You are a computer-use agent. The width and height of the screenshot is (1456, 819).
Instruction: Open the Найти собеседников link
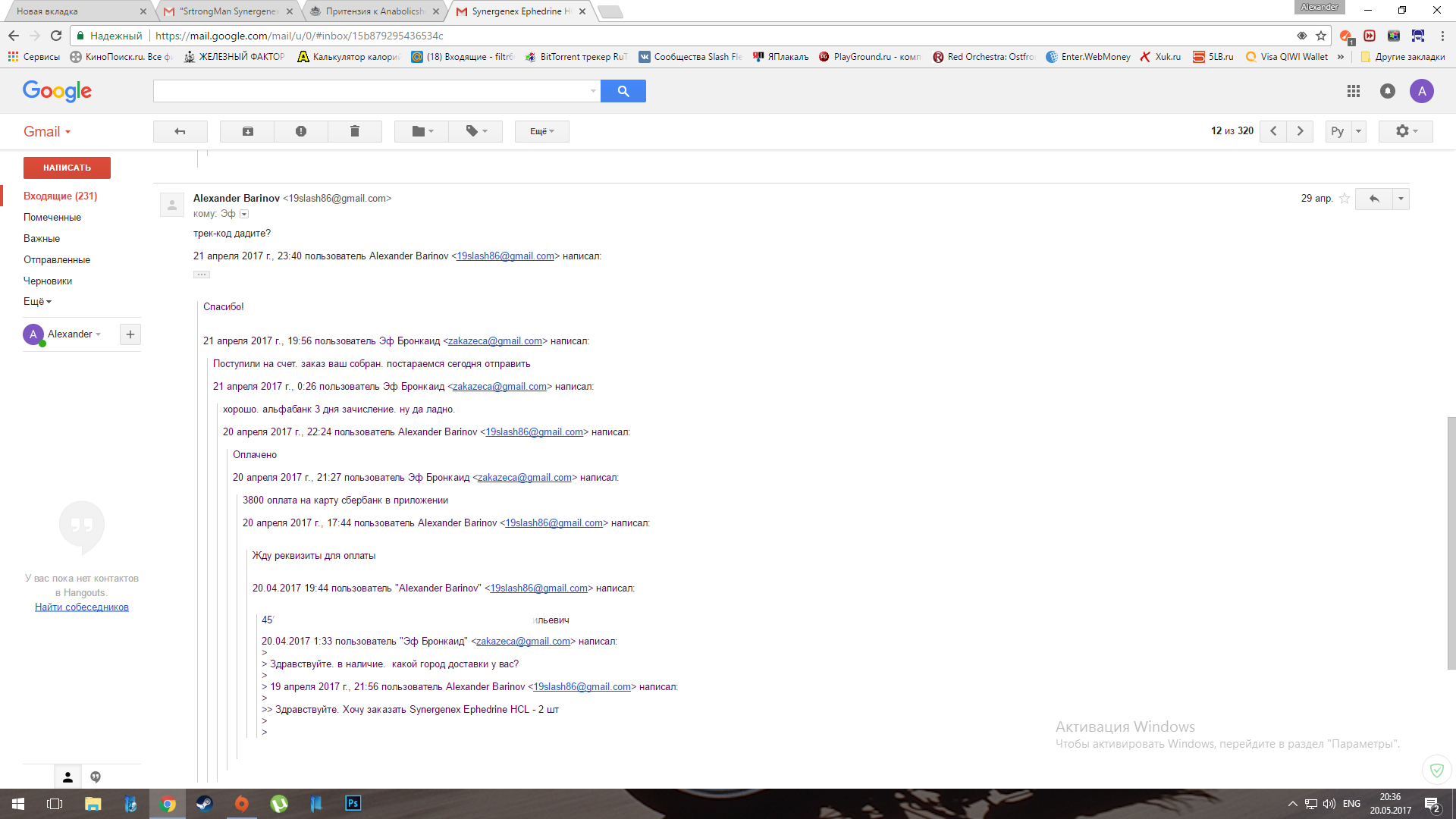click(x=82, y=607)
